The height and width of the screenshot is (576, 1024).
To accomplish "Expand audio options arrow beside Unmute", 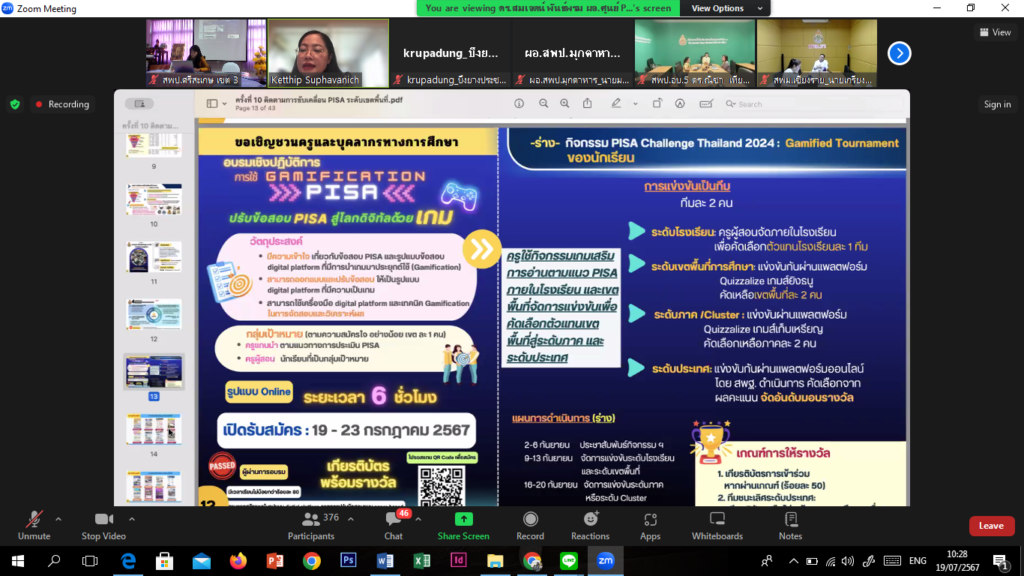I will [58, 519].
